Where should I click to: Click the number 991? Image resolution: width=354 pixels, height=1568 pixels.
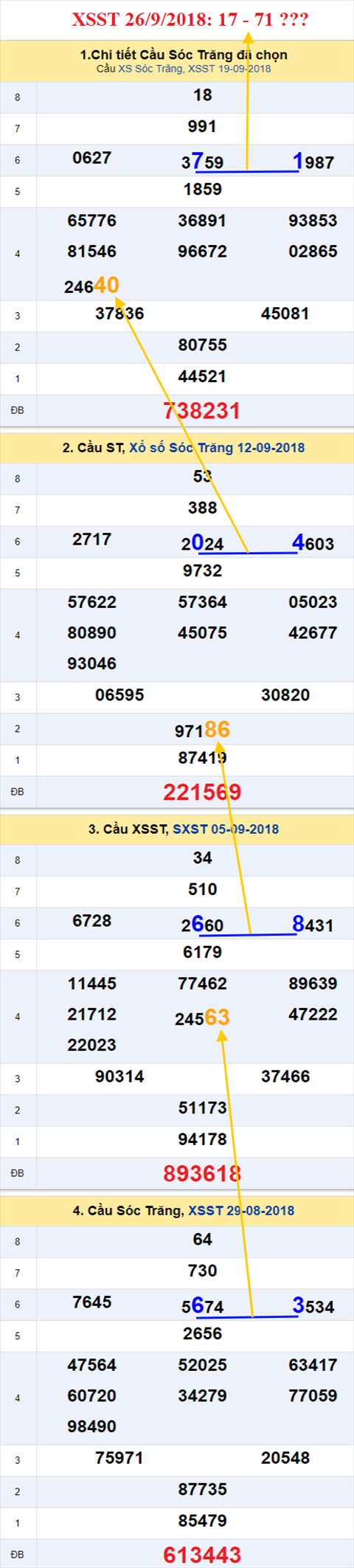tap(202, 127)
